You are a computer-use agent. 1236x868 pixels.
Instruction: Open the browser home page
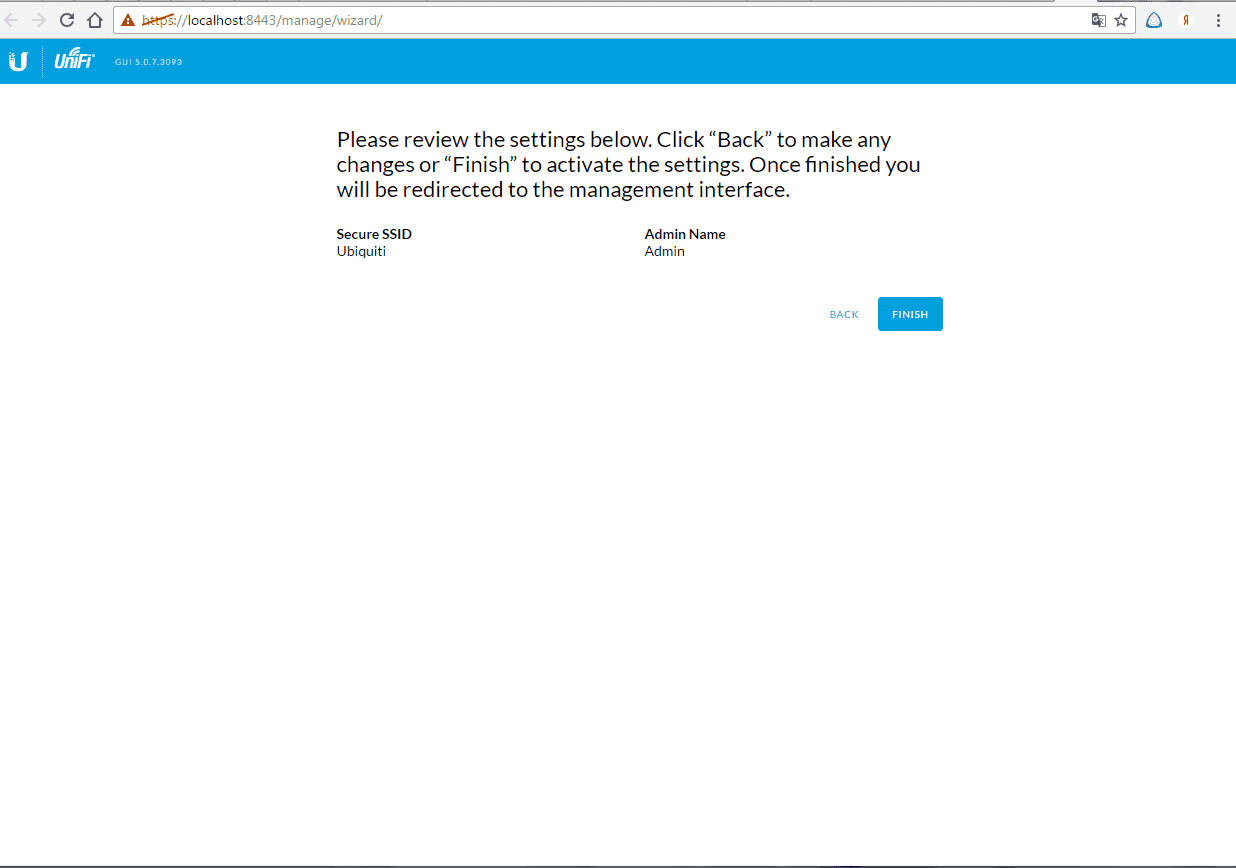click(x=95, y=20)
